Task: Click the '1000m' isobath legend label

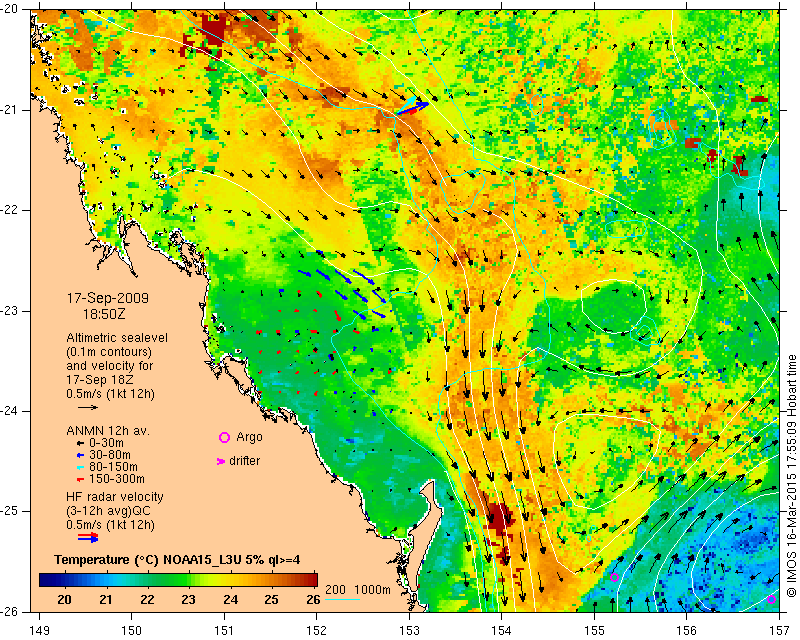Action: pyautogui.click(x=372, y=590)
